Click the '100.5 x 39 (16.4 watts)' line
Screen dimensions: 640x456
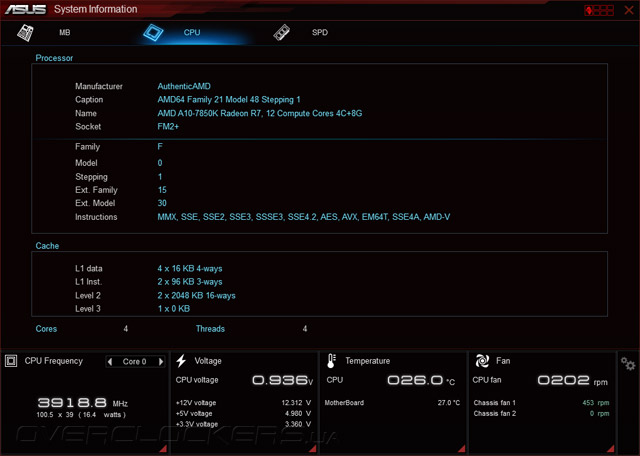pyautogui.click(x=81, y=415)
